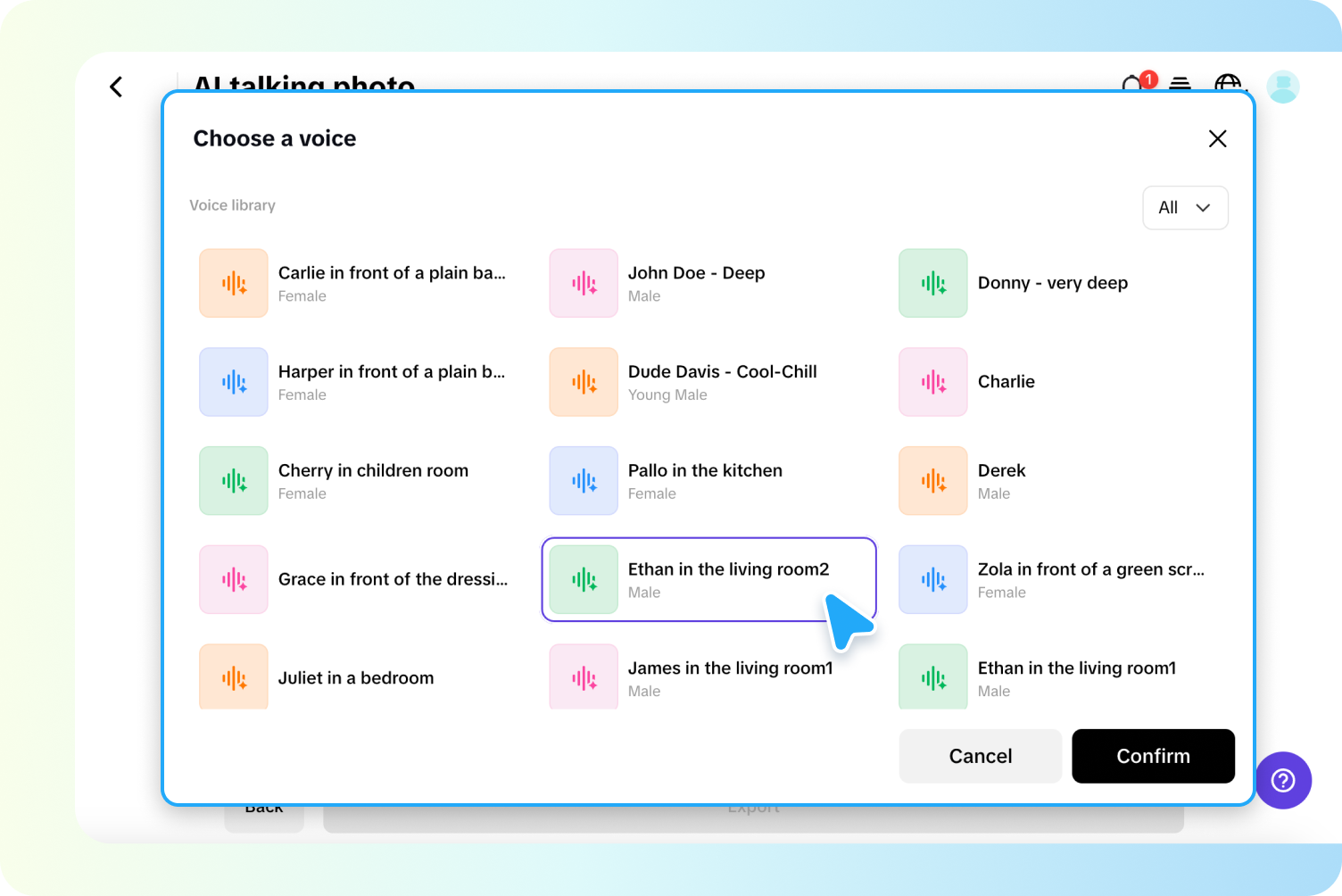The width and height of the screenshot is (1342, 896).
Task: Click the Derek voice waveform icon
Action: (932, 480)
